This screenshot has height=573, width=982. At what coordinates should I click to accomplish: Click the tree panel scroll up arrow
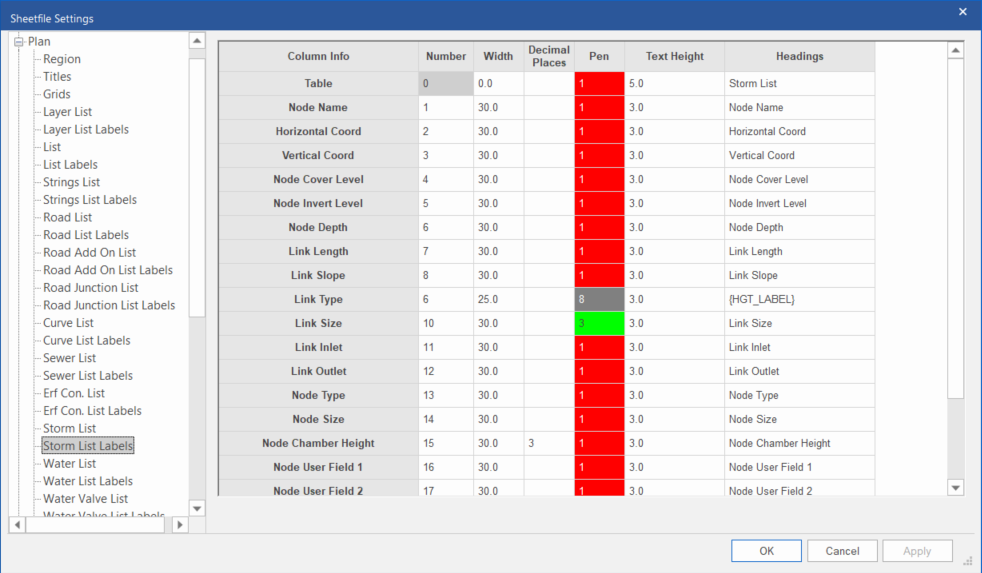pos(197,41)
